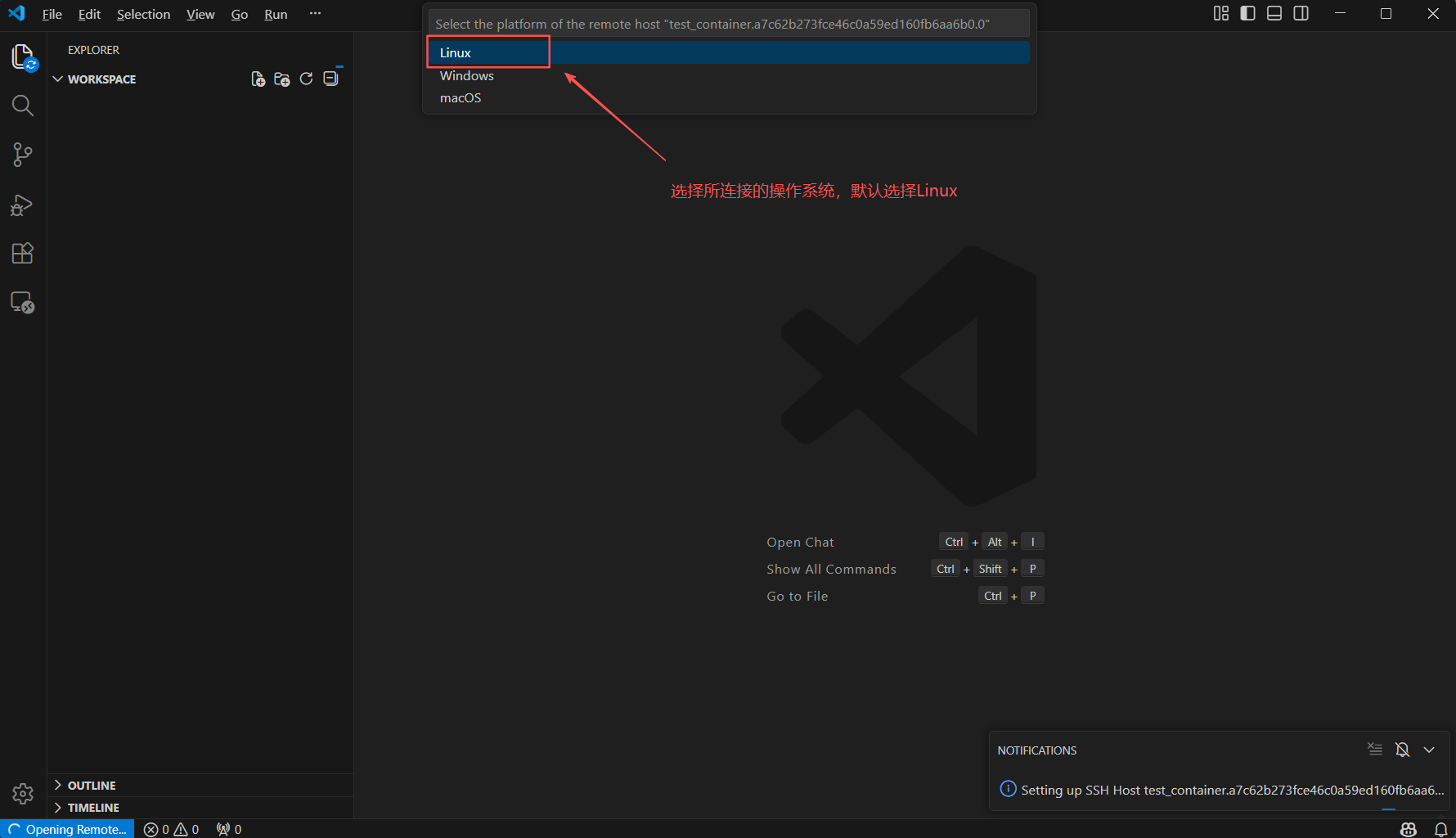Click the Show All Commands hint

click(x=831, y=569)
